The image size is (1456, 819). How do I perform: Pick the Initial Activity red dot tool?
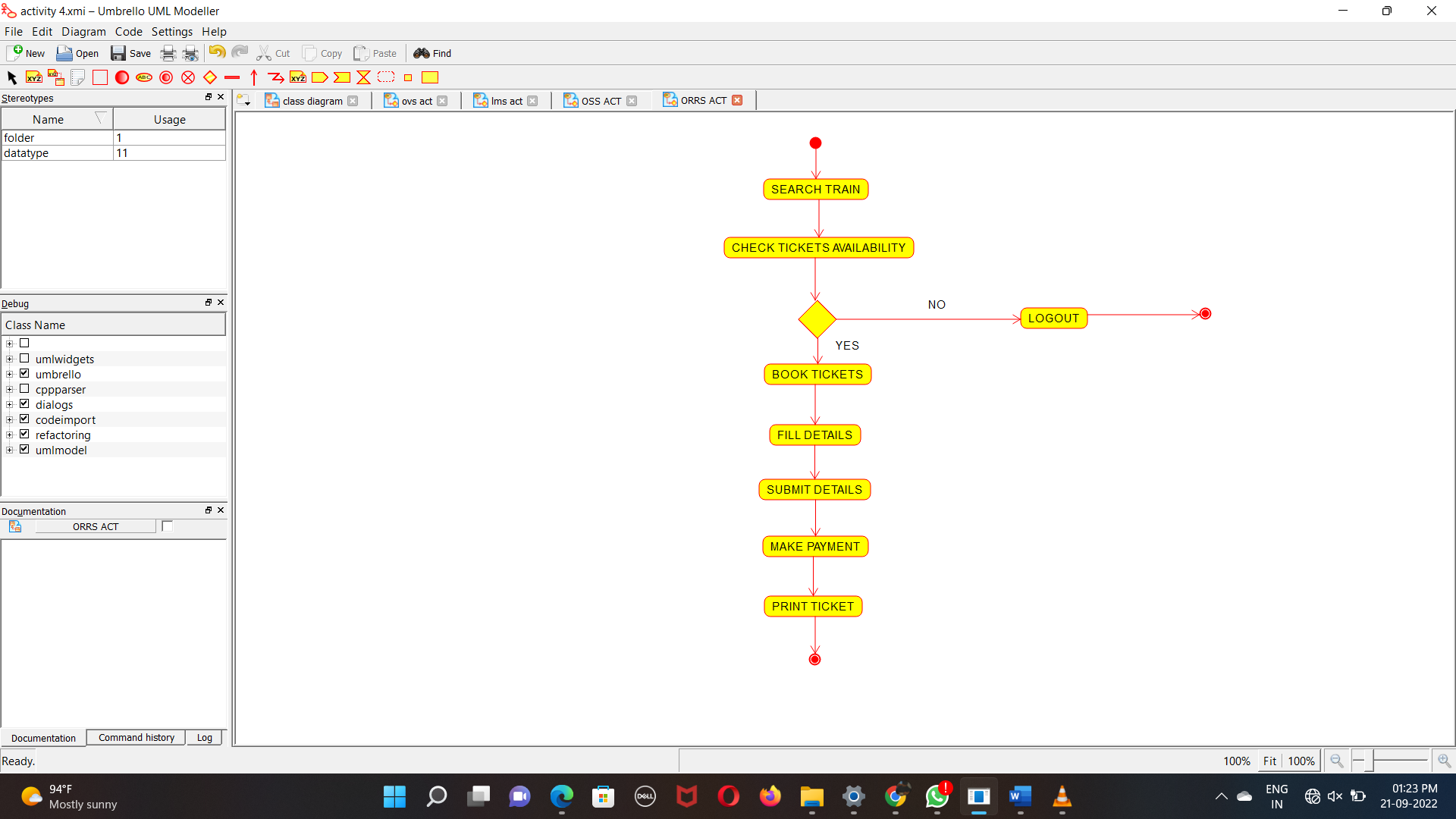(122, 77)
